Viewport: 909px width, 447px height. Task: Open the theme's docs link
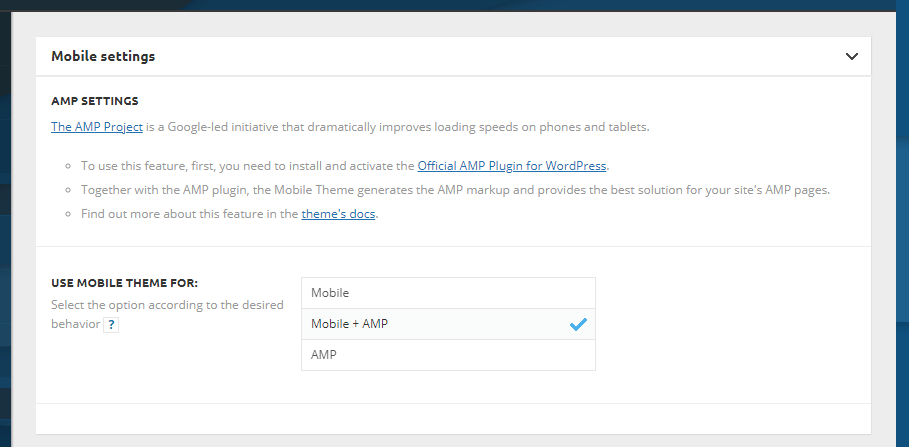[x=338, y=214]
